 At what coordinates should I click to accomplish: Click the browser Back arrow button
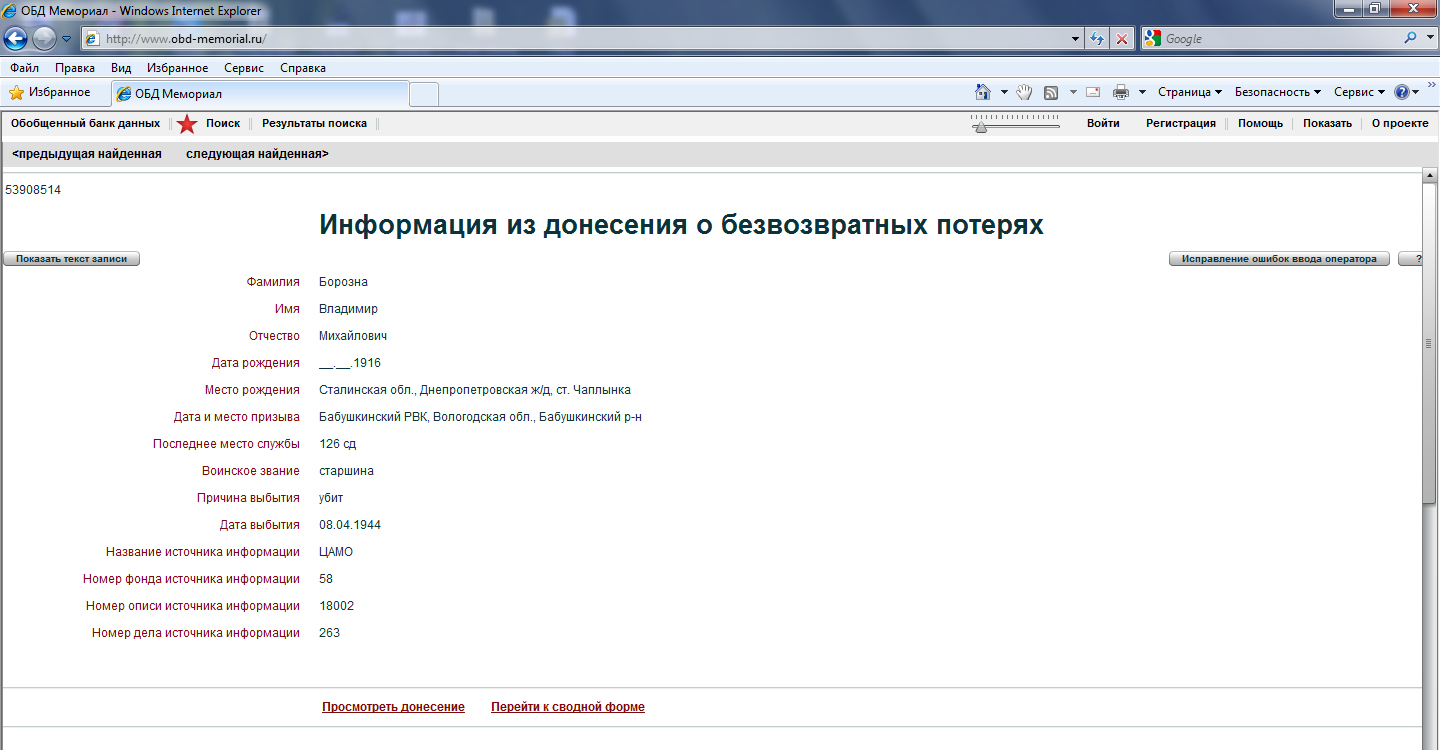coord(16,39)
